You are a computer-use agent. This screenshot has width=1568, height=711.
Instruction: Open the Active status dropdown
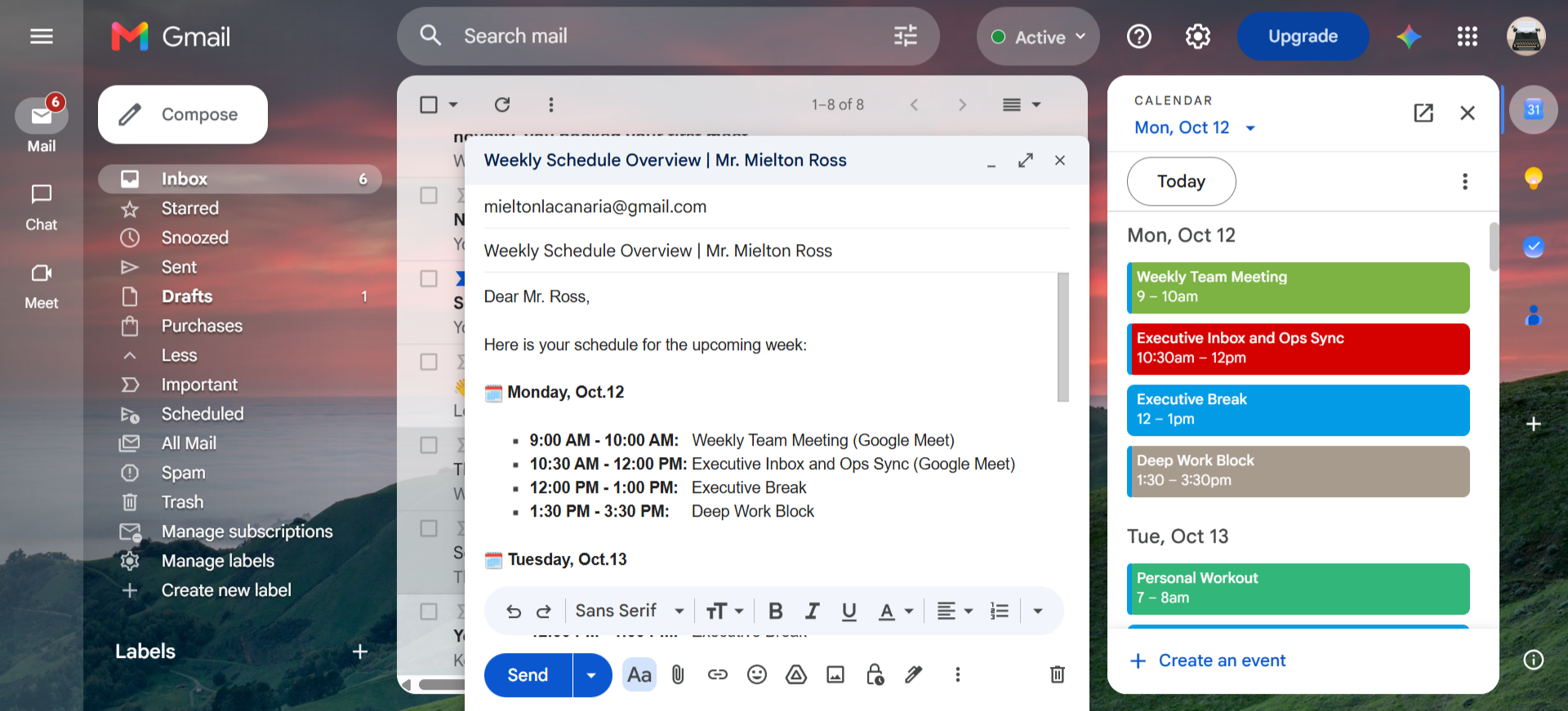pyautogui.click(x=1038, y=37)
